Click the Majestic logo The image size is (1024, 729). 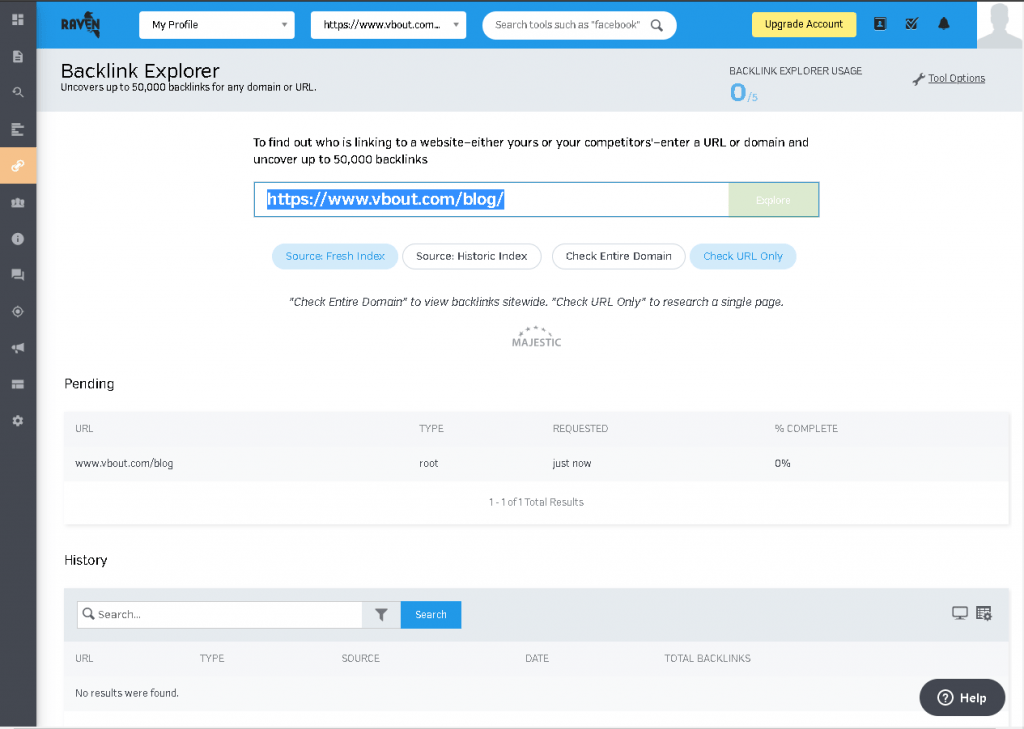pyautogui.click(x=536, y=337)
